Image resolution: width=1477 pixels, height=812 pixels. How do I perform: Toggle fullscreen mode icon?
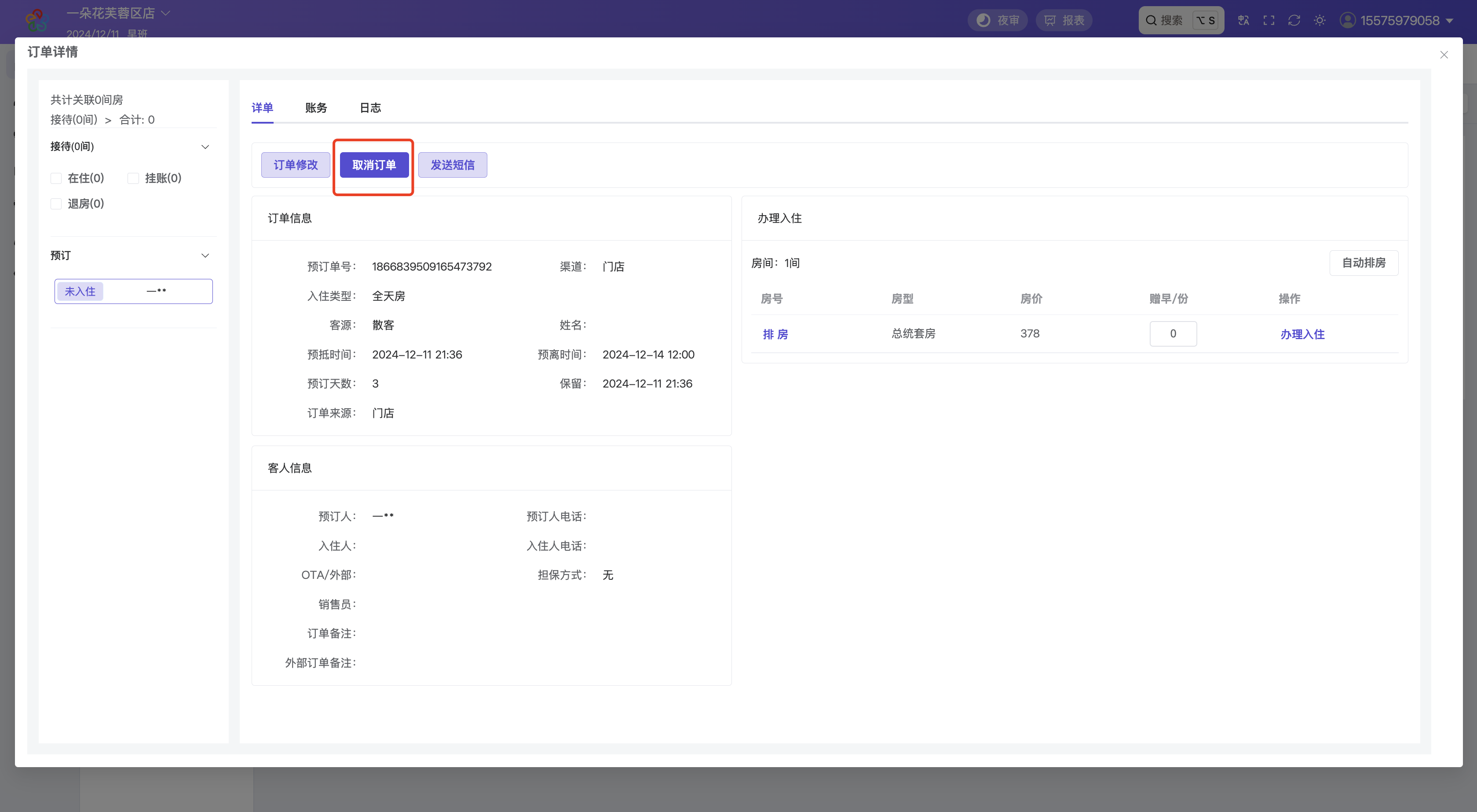click(1269, 21)
